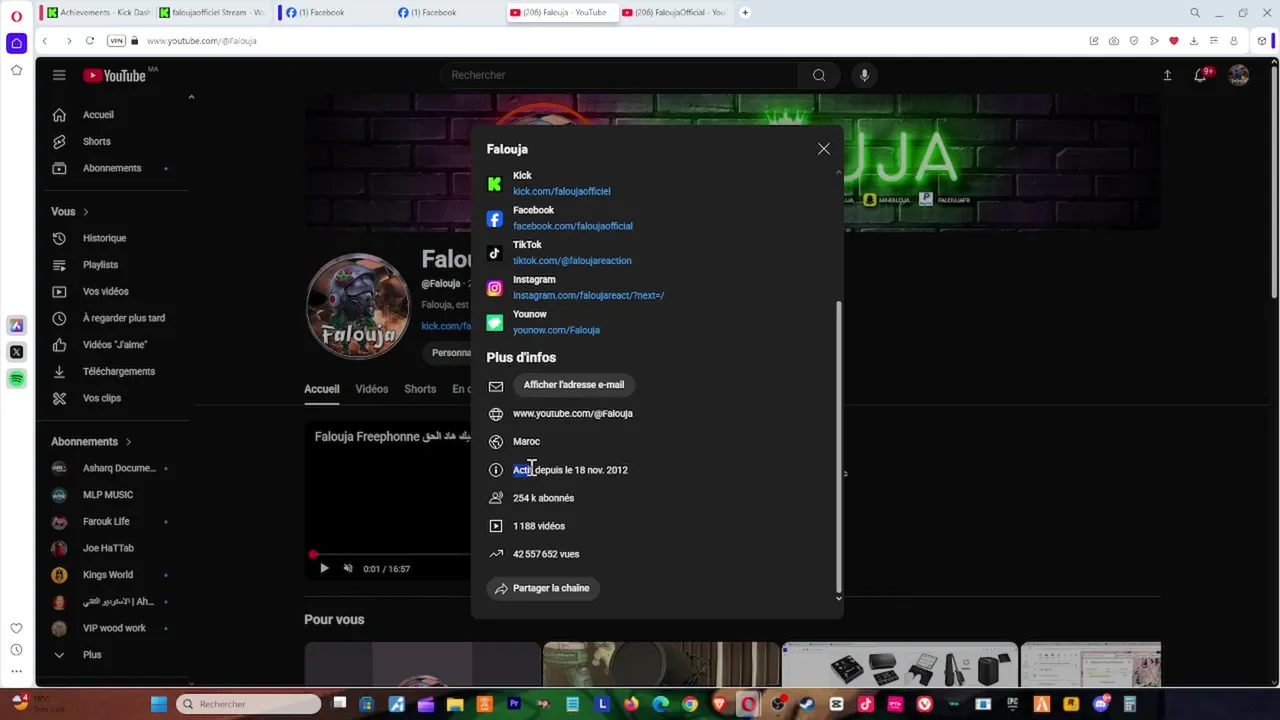
Task: Open kick.com/faloujaofficiel link
Action: pyautogui.click(x=561, y=191)
